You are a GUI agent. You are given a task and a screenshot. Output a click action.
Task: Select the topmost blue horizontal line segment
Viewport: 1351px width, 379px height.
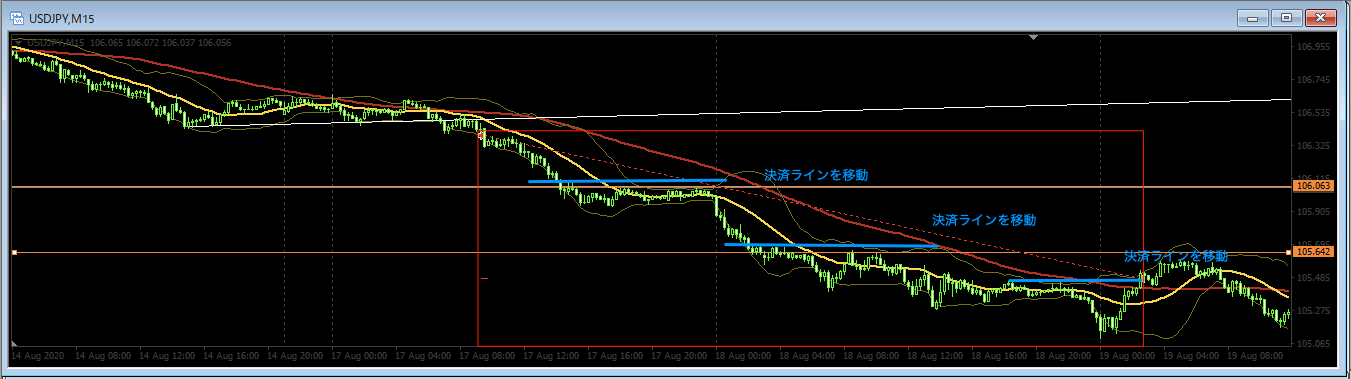click(x=627, y=181)
